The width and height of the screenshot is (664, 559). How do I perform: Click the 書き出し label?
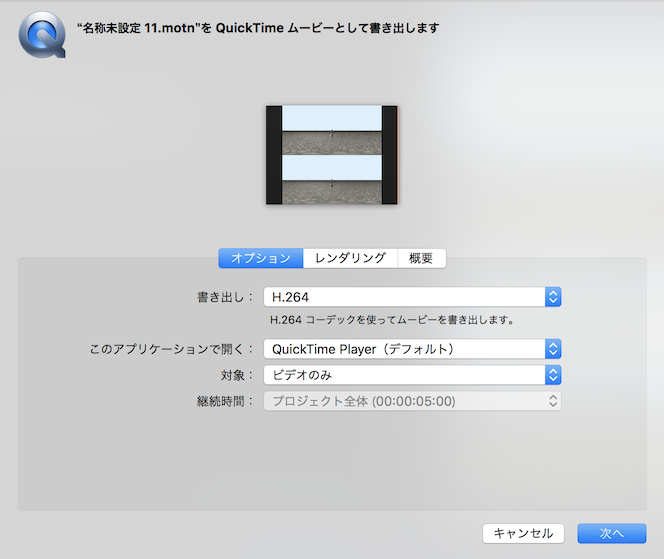coord(225,297)
